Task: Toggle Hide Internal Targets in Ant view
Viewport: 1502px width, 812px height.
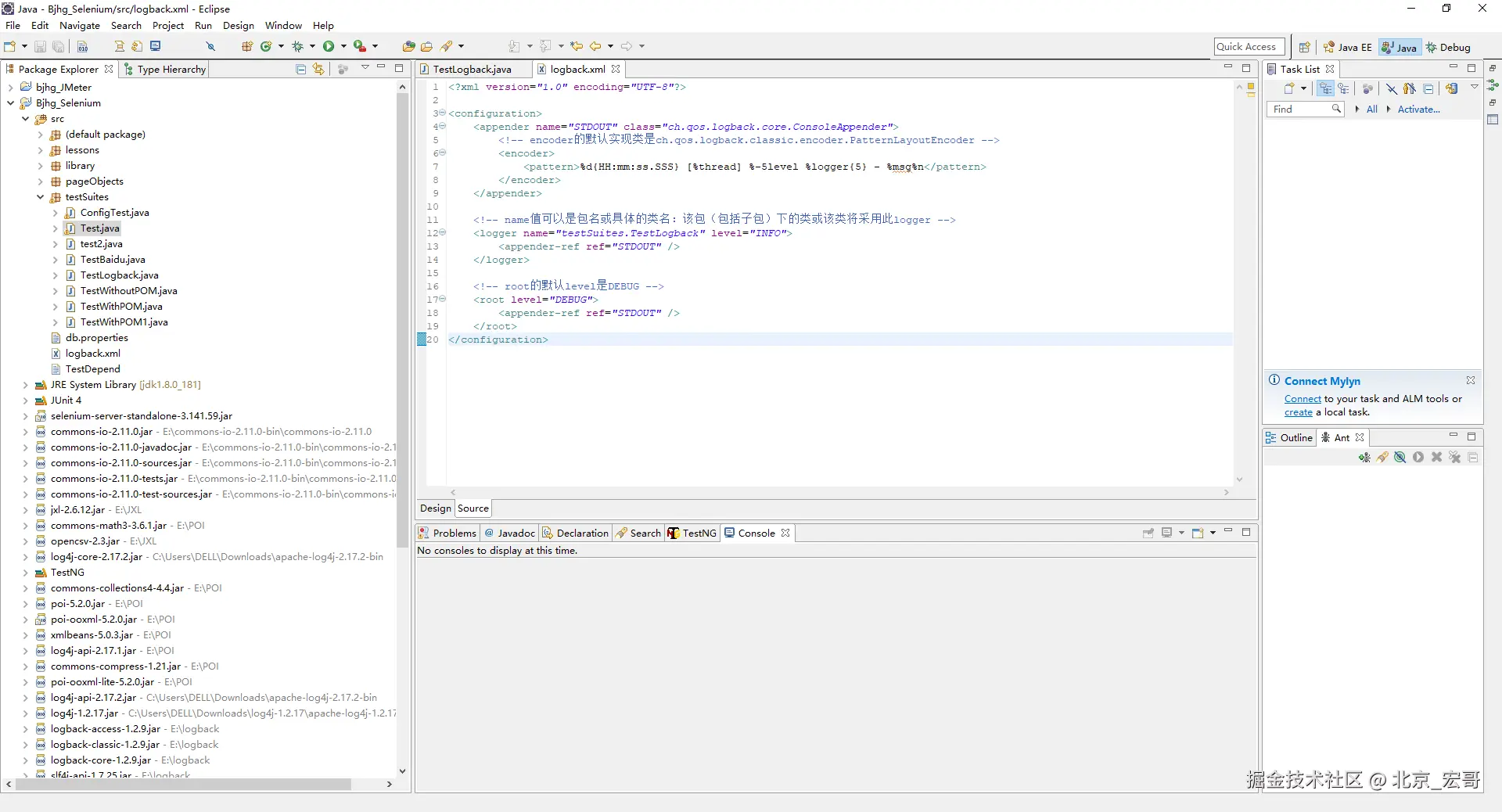Action: tap(1400, 458)
